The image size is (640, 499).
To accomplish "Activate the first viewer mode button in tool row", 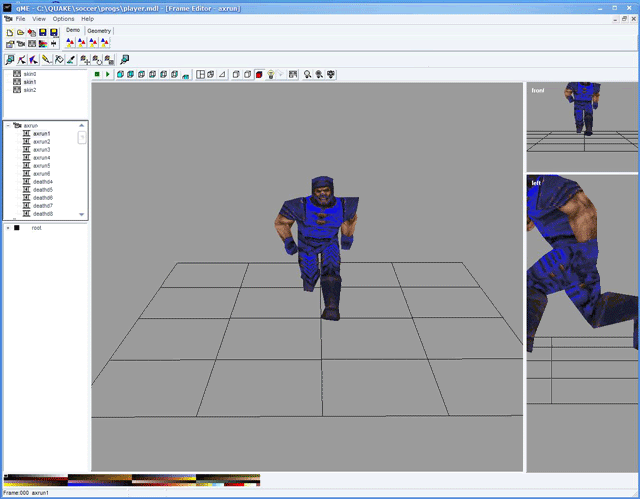I will tap(9, 60).
